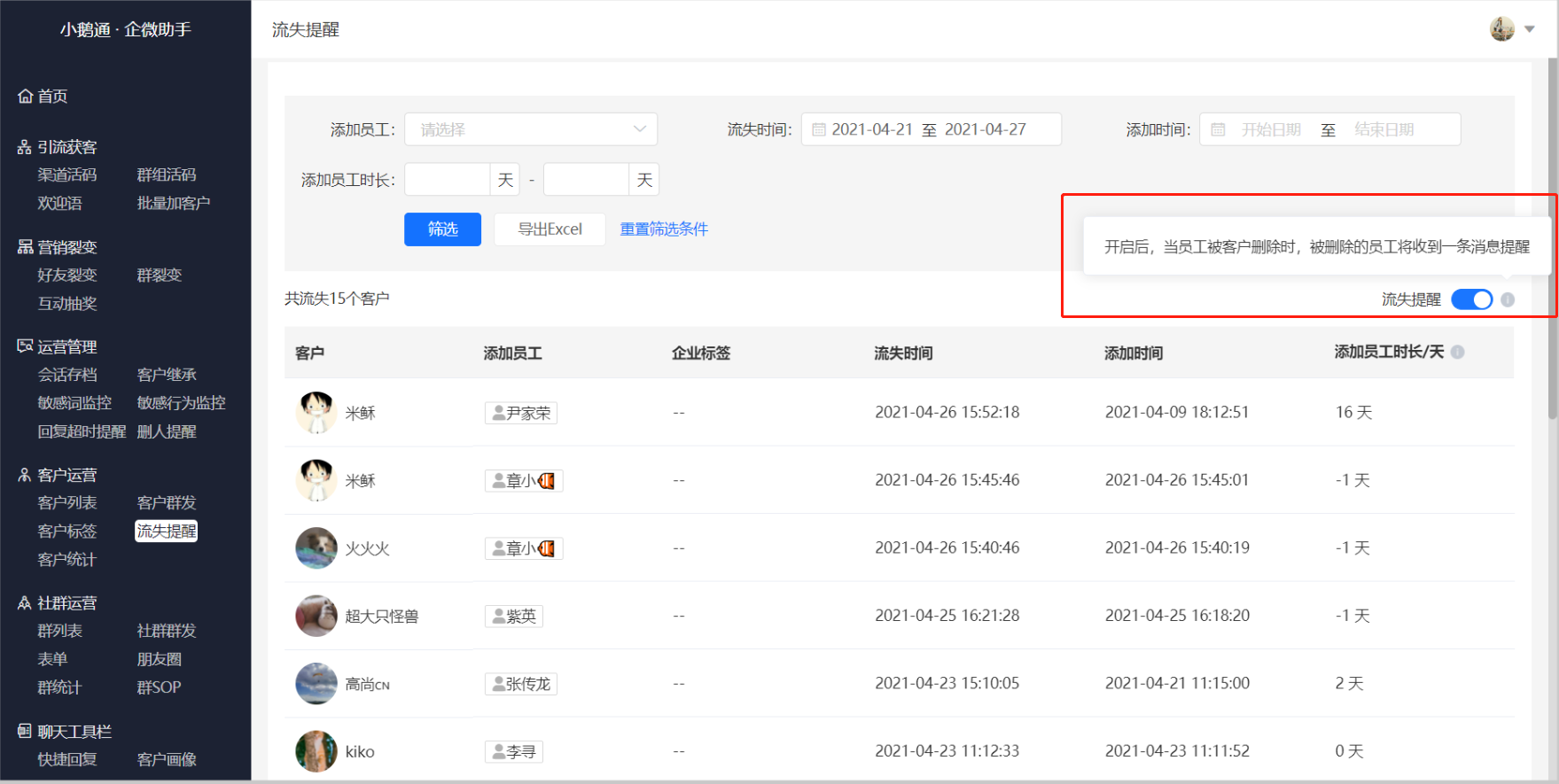Open 会话存档 menu item
The height and width of the screenshot is (784, 1559).
tap(67, 375)
